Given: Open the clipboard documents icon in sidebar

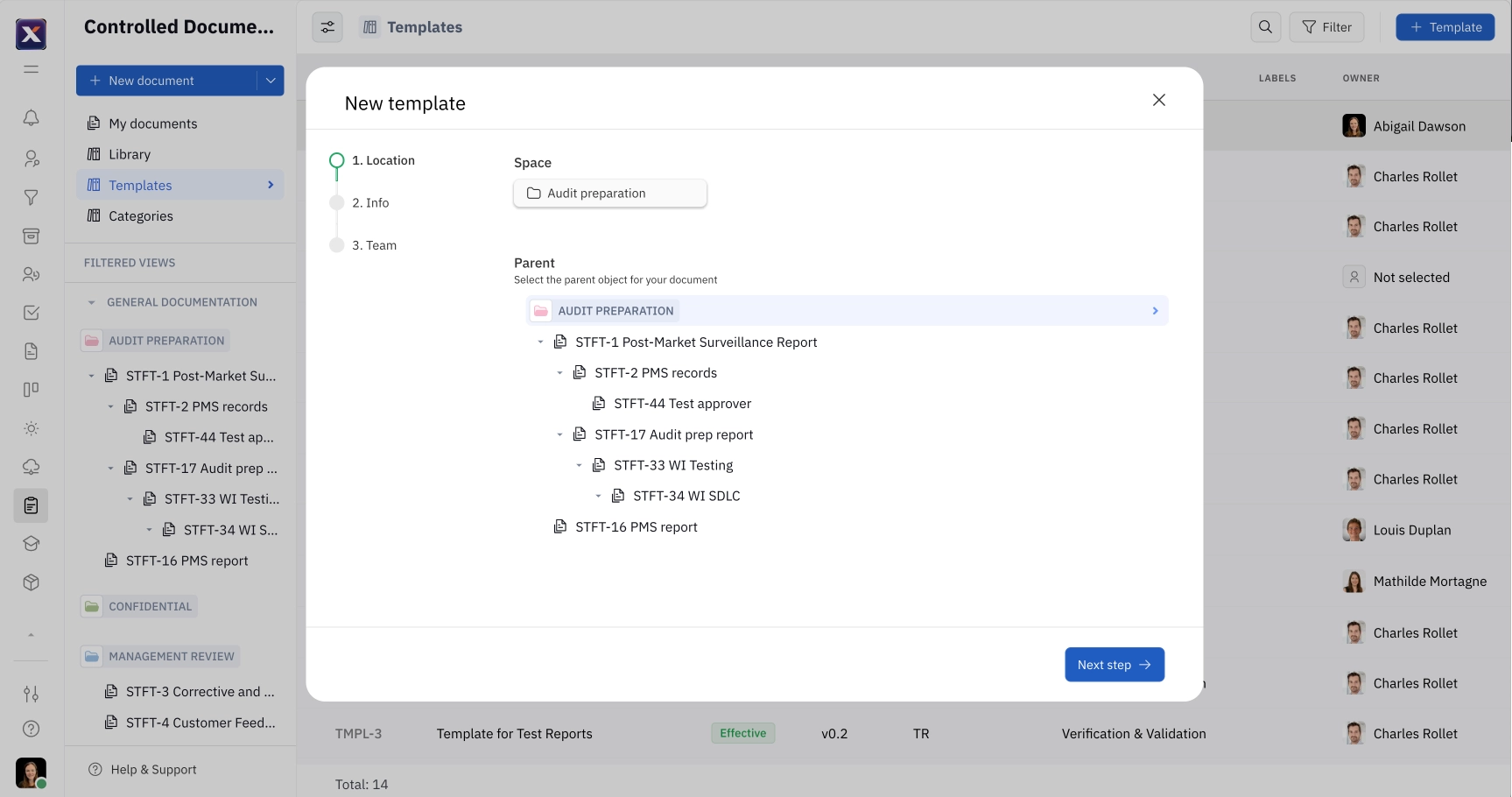Looking at the screenshot, I should click(31, 505).
